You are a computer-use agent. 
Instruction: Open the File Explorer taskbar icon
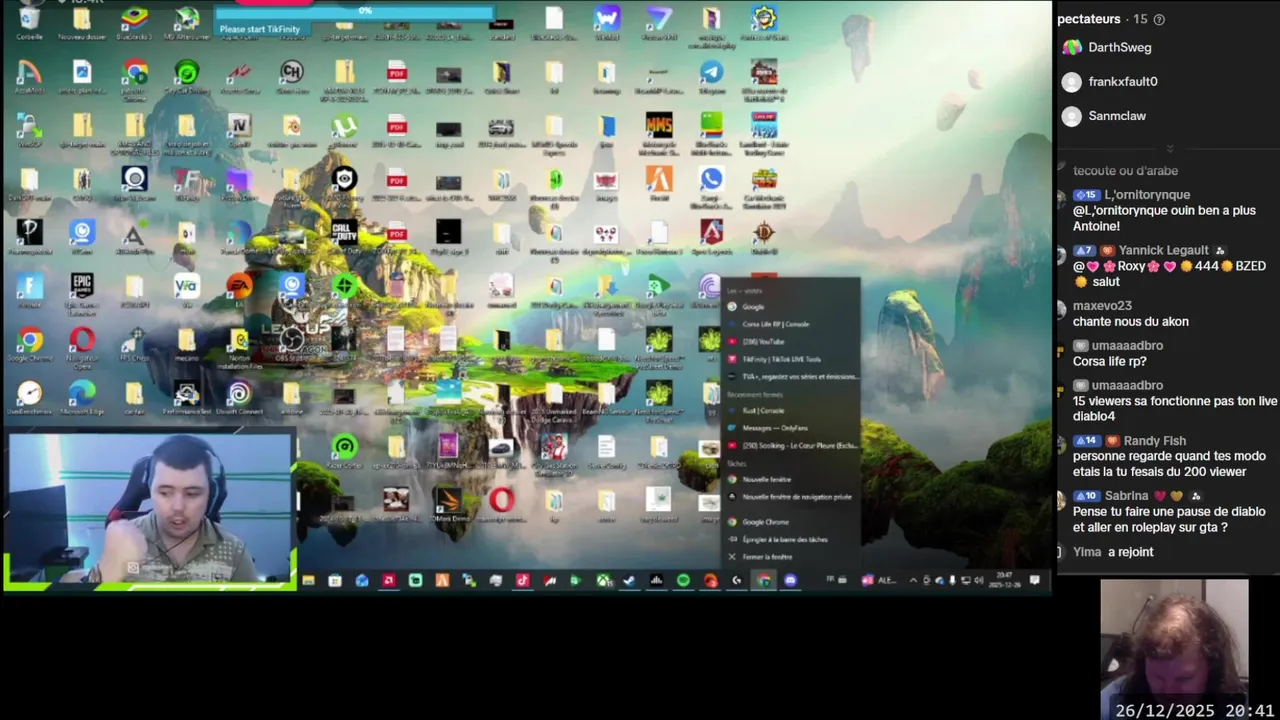pos(309,580)
